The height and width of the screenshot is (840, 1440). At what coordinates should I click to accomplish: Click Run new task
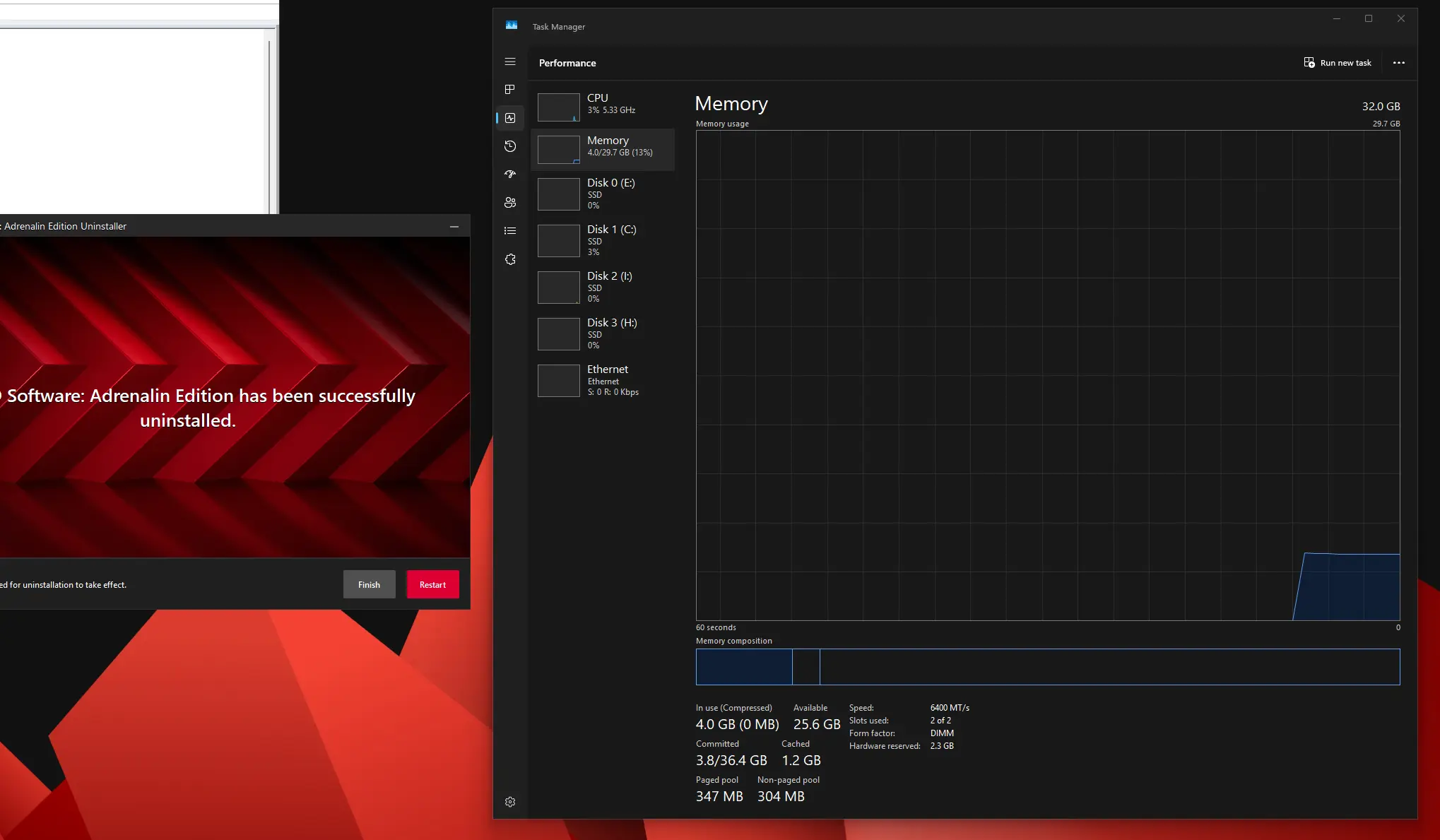pyautogui.click(x=1338, y=63)
